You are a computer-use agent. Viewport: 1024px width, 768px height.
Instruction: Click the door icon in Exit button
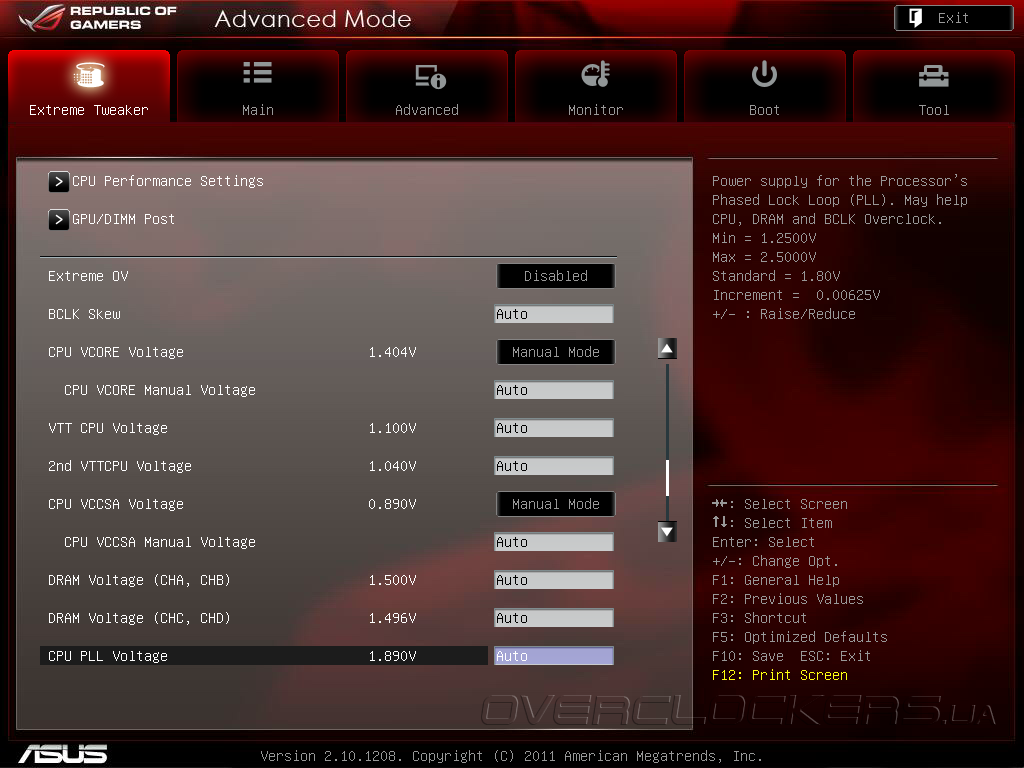(x=916, y=18)
